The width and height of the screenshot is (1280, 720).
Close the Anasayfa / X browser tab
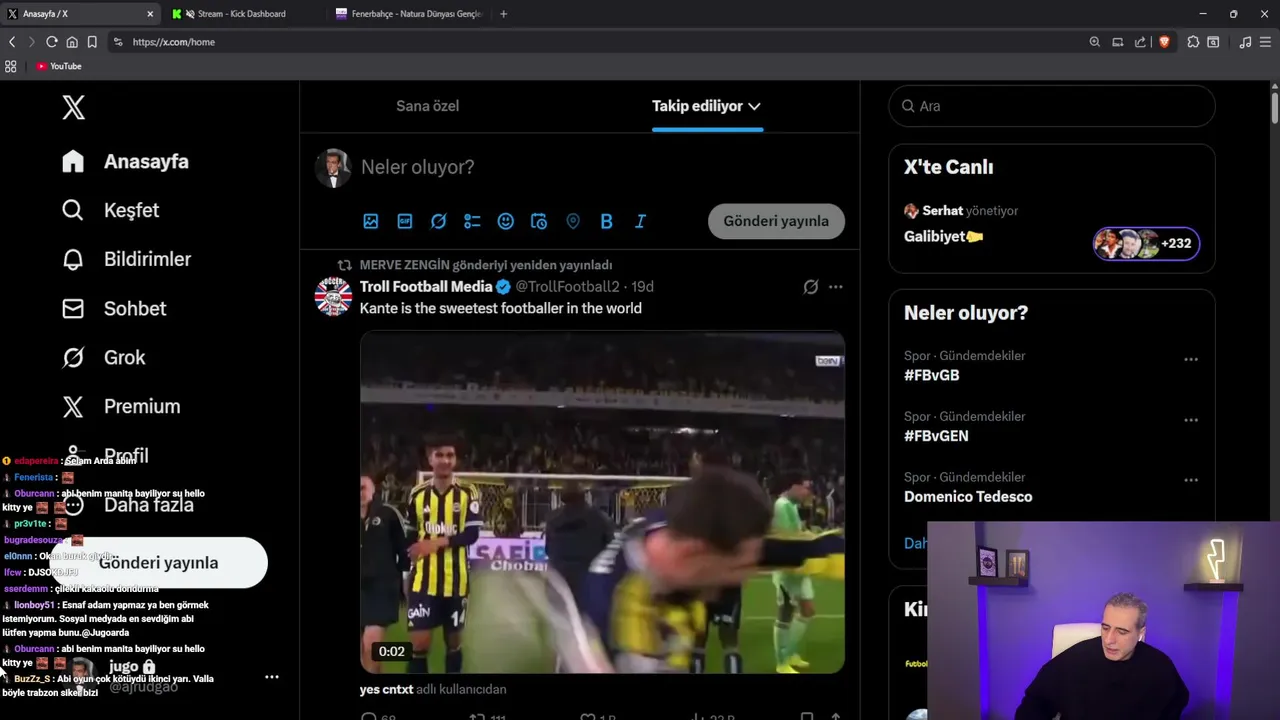[150, 14]
